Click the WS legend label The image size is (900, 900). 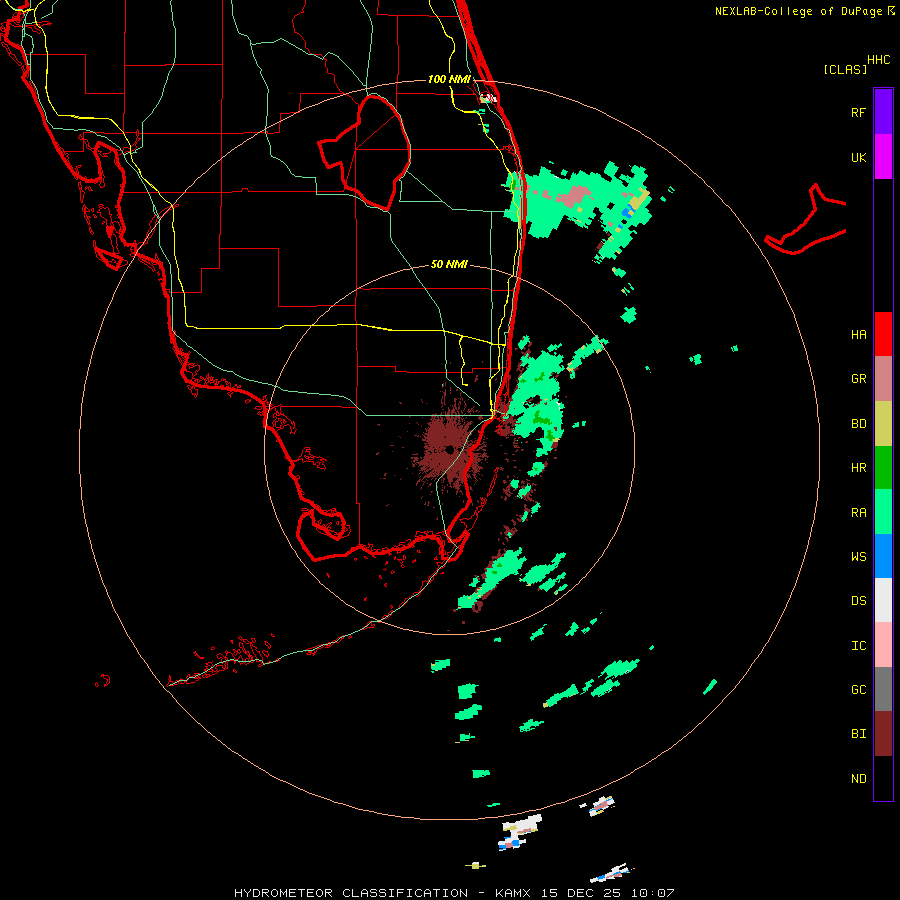point(858,557)
